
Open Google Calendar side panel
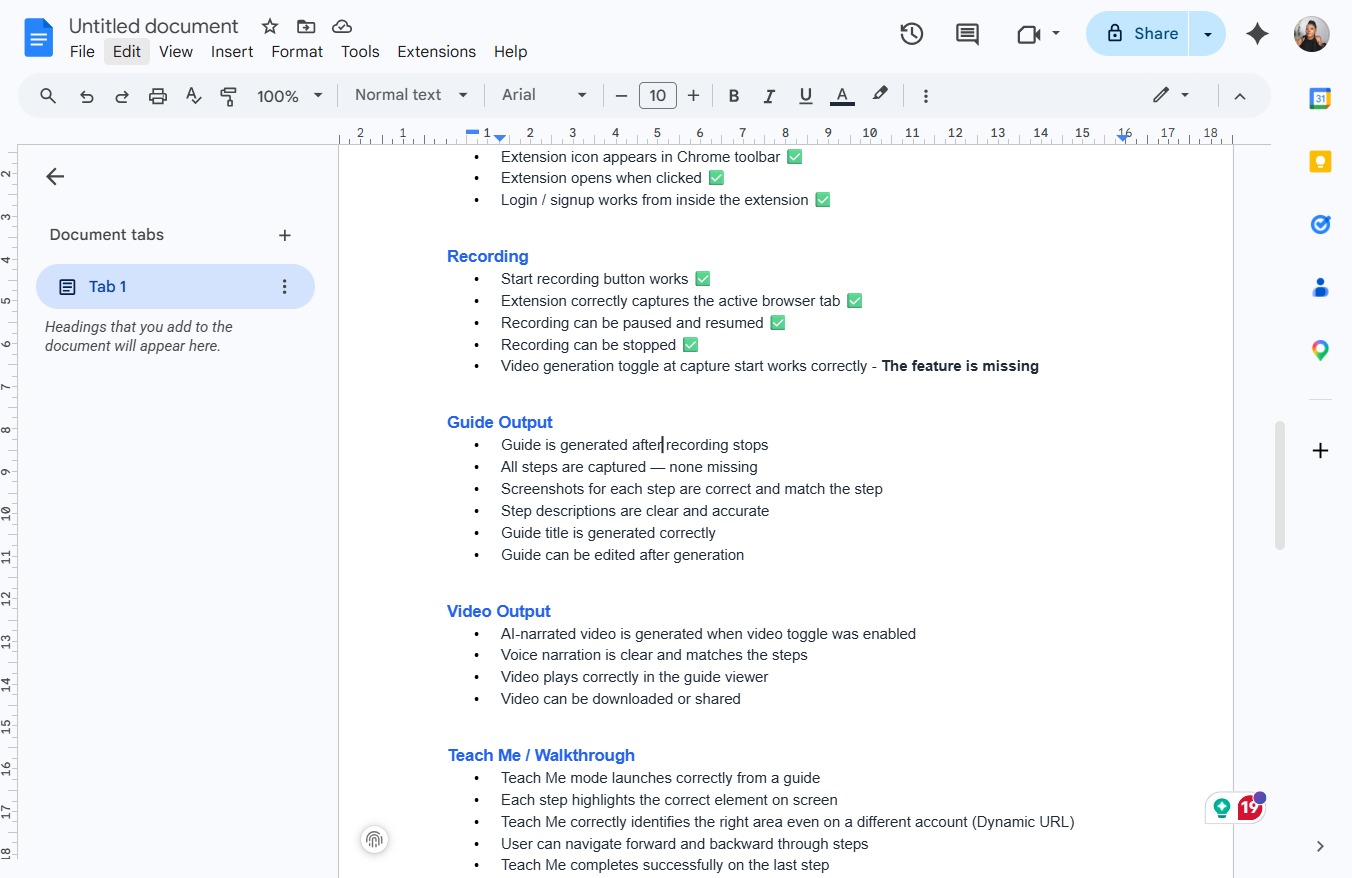click(x=1320, y=98)
